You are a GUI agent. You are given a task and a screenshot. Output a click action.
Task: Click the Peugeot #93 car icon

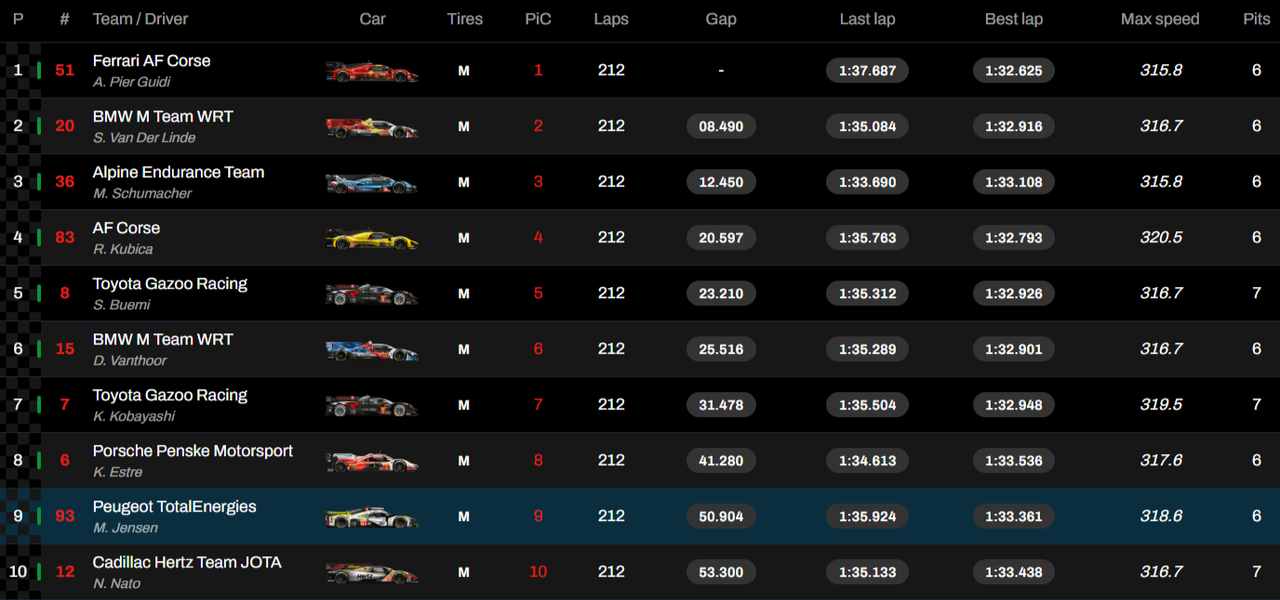(x=372, y=517)
